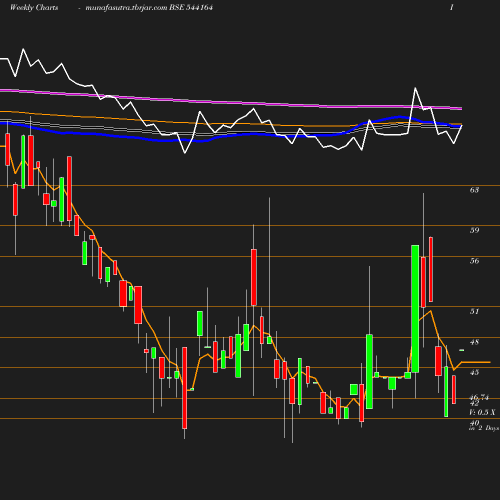The image size is (500, 500).
Task: Click the 'in 2 Days' label
Action: tap(484, 428)
